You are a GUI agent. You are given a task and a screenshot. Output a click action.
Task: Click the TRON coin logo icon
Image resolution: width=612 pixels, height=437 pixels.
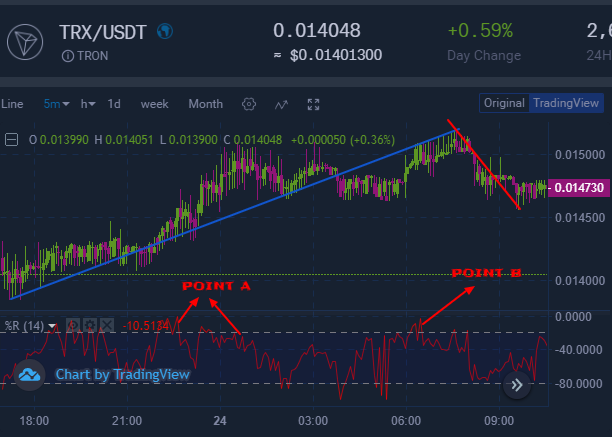click(25, 42)
